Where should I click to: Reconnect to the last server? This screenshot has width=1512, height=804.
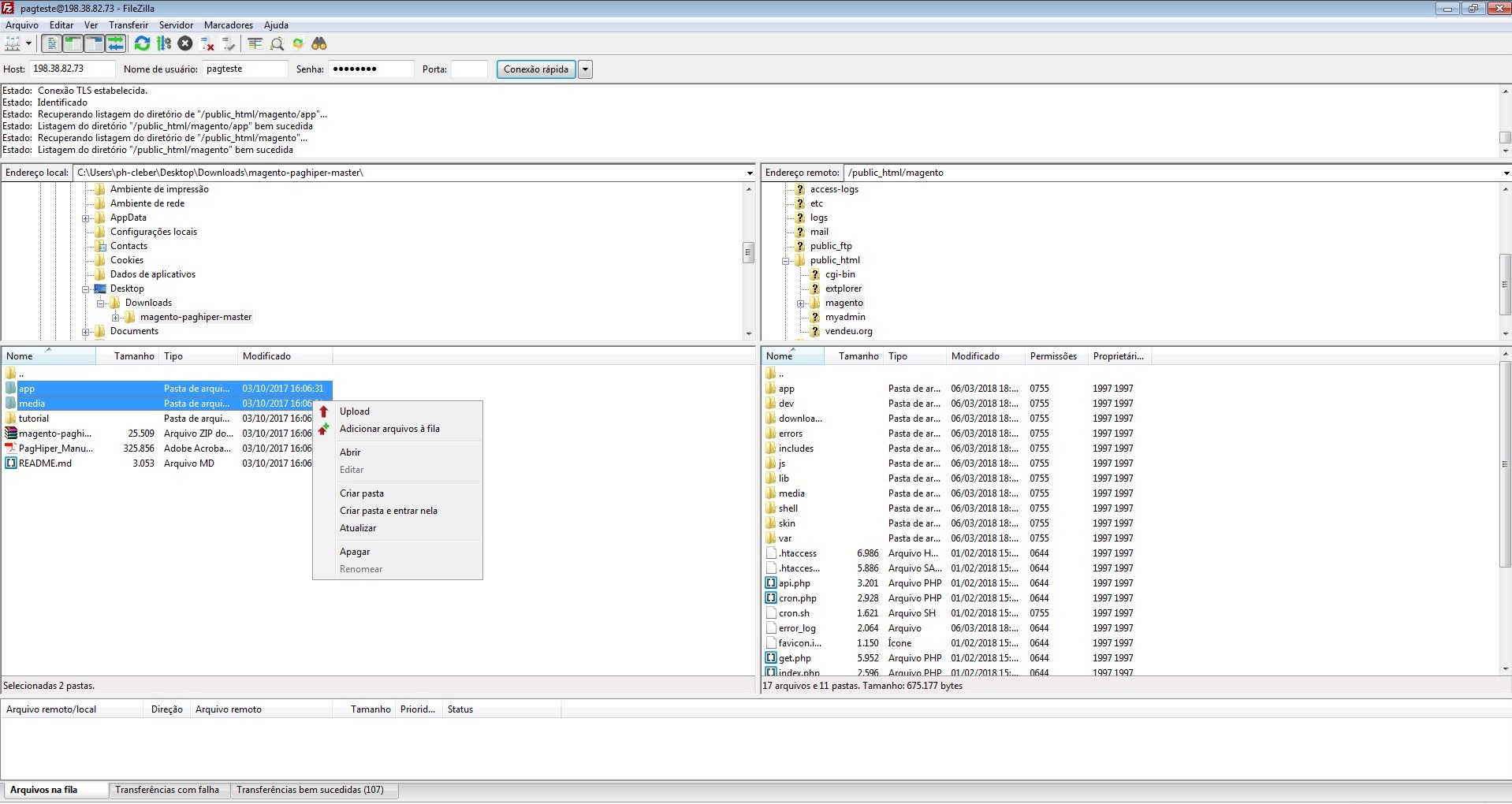pyautogui.click(x=229, y=43)
